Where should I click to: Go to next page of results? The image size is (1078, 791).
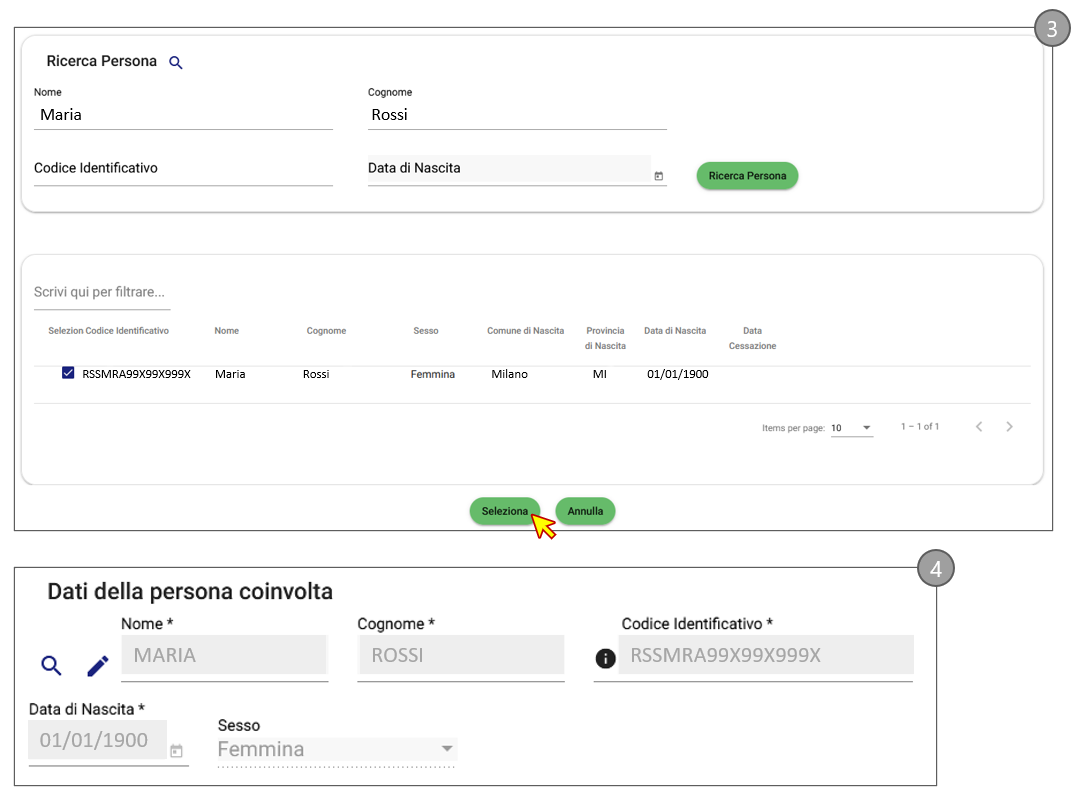click(x=1009, y=427)
